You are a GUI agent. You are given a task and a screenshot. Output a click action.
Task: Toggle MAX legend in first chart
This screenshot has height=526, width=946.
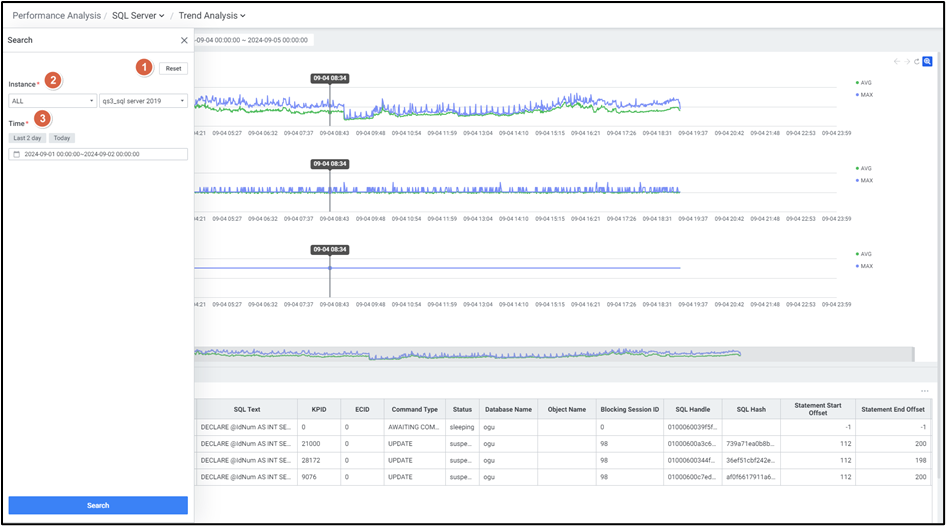(x=864, y=94)
